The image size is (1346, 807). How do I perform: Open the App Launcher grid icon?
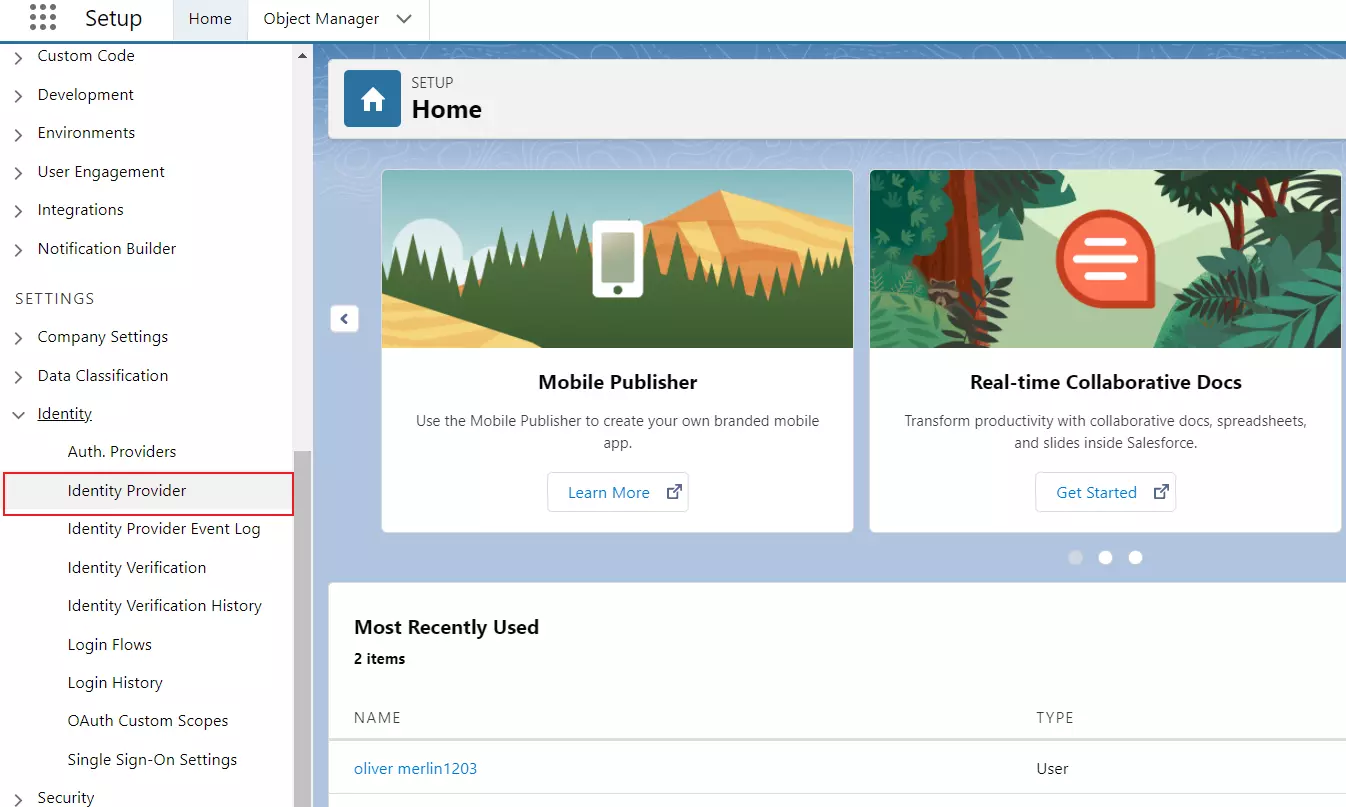(41, 17)
